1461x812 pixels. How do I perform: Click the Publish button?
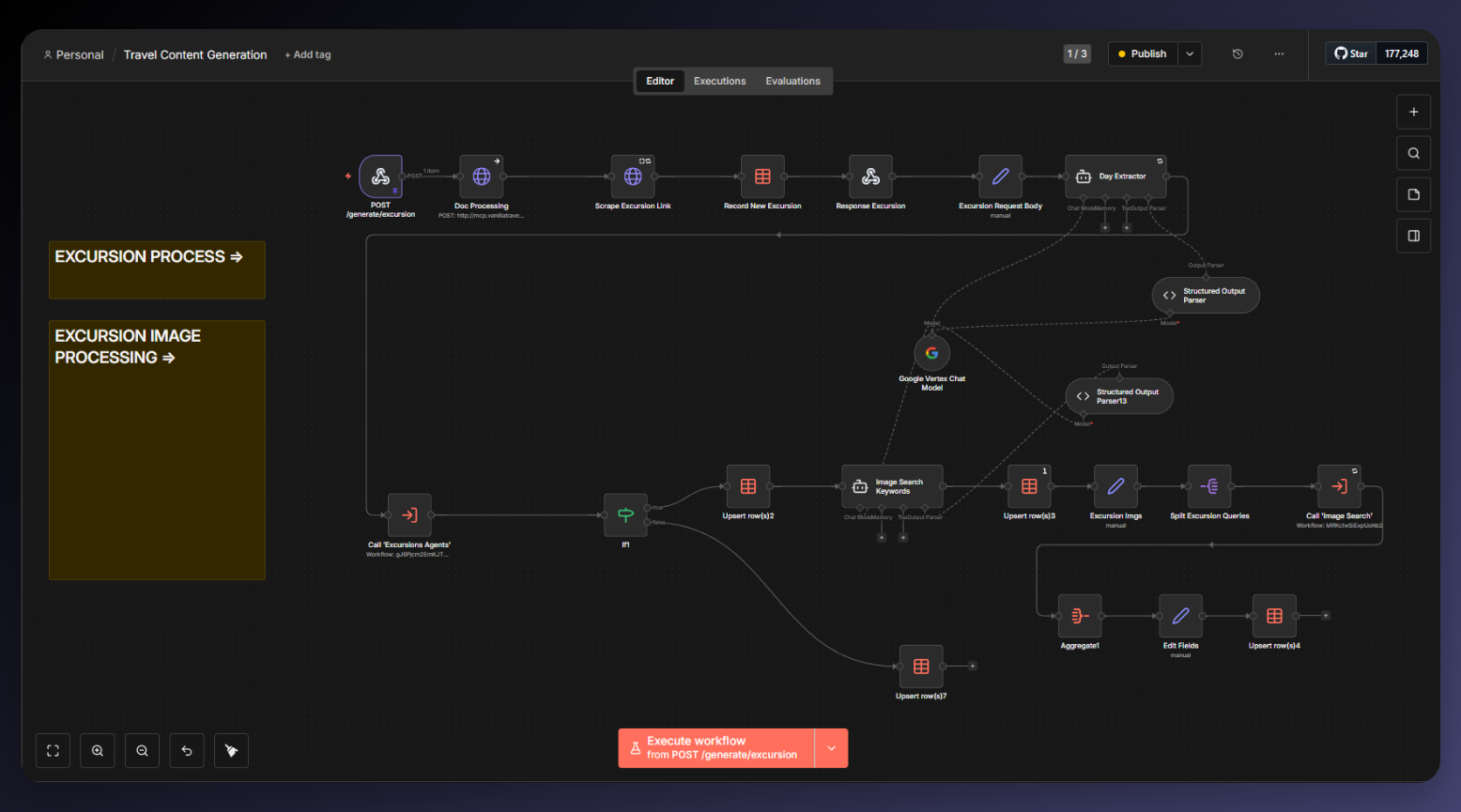pos(1143,54)
